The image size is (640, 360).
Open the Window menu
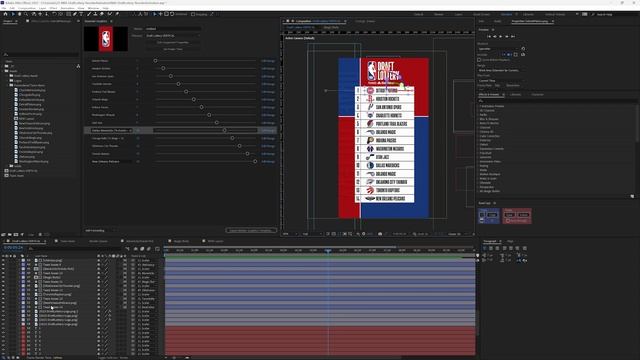[93, 8]
